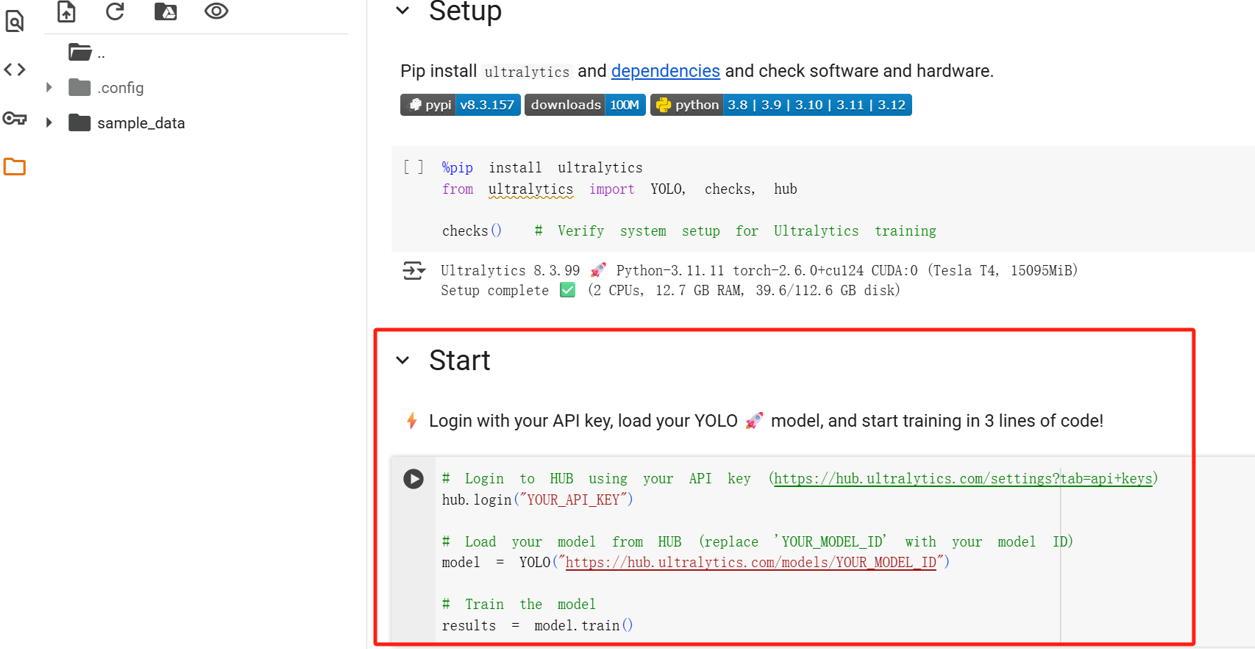Select the sample_data folder
This screenshot has height=649, width=1255.
pyautogui.click(x=127, y=123)
